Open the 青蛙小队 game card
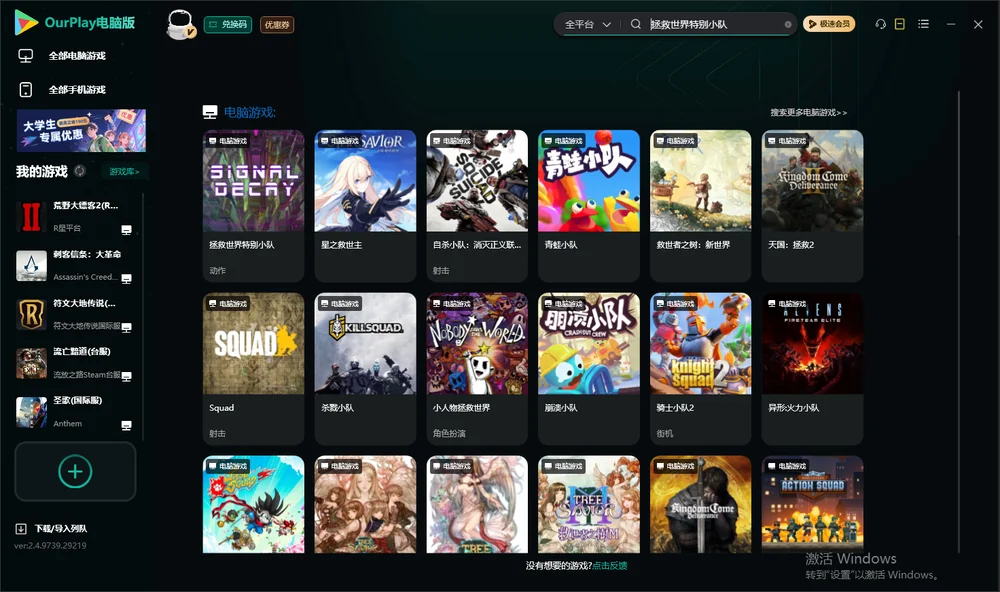The width and height of the screenshot is (1000, 592). tap(589, 205)
